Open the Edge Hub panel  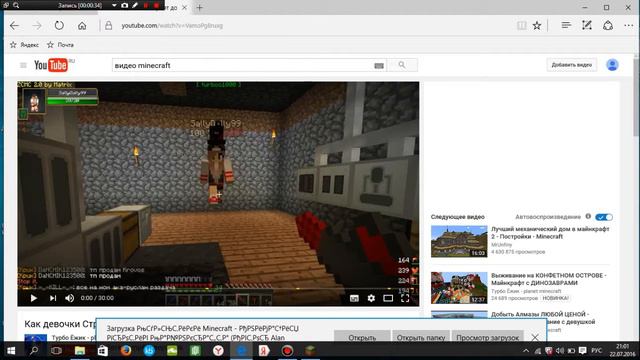[566, 25]
